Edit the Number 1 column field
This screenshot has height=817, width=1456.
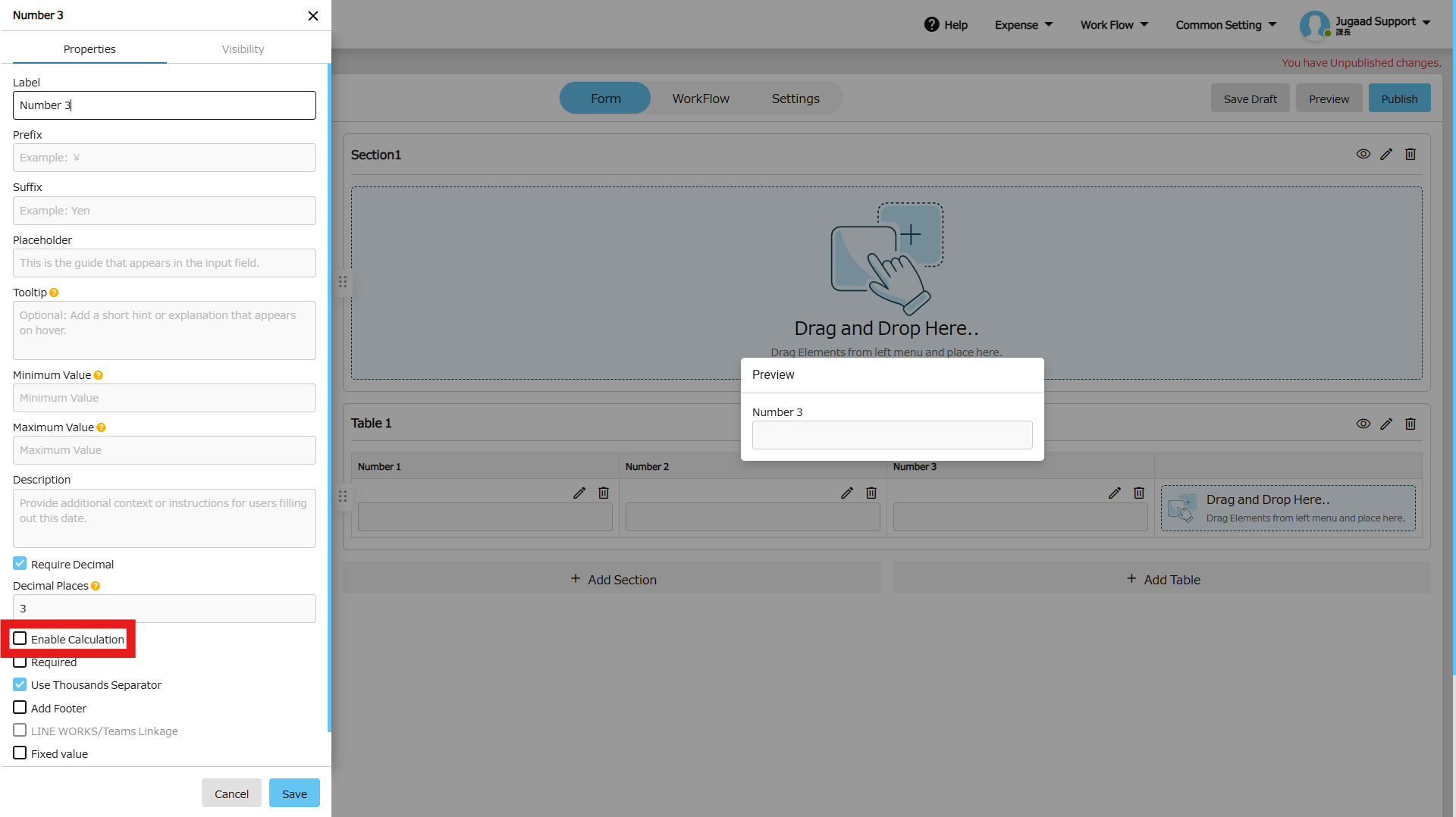[x=579, y=493]
